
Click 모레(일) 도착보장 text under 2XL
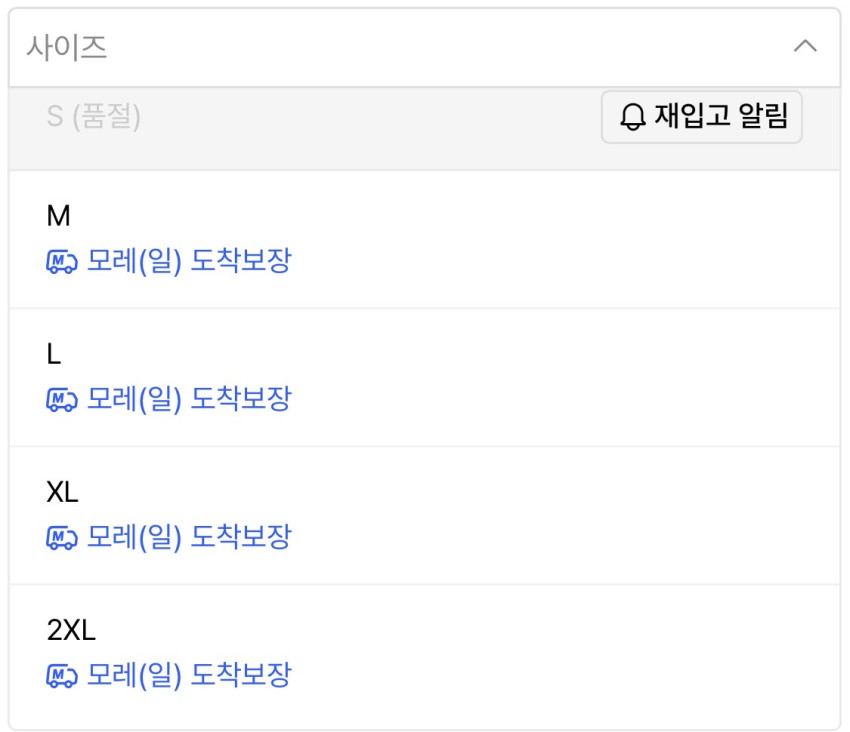(x=189, y=676)
